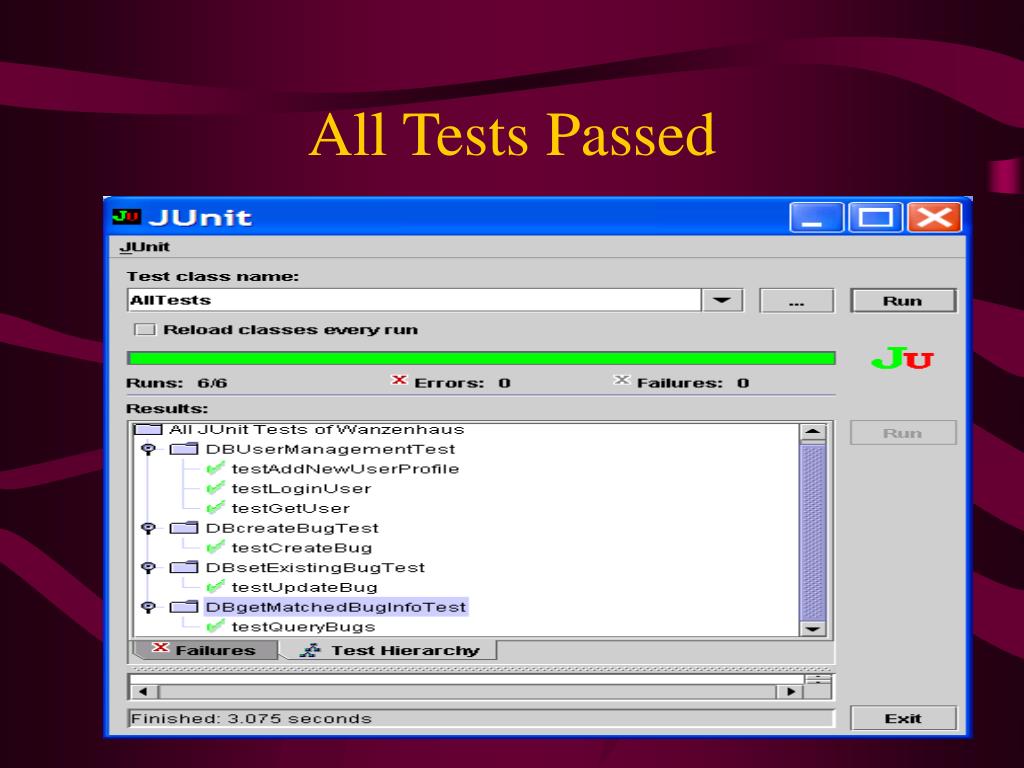Click the Runs: 6/6 counter text
Screen dimensions: 1024x768
(176, 383)
